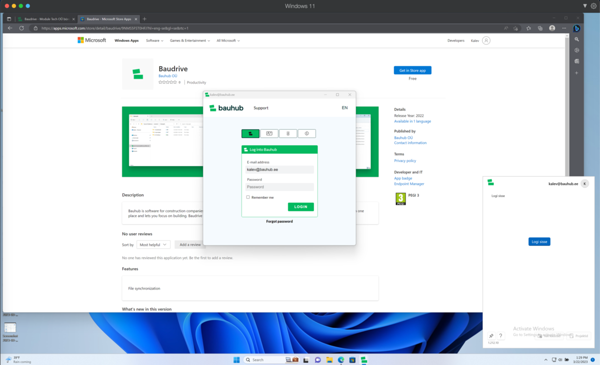Open the Bing icon in the Edge sidebar

point(576,28)
